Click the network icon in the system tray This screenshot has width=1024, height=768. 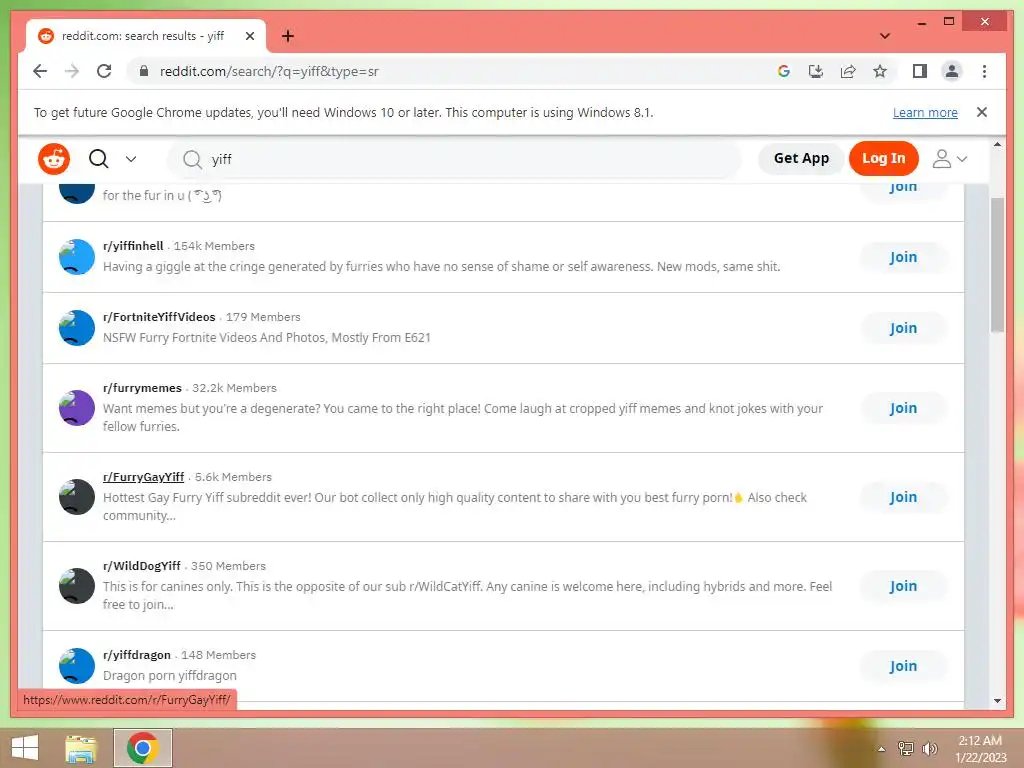906,749
